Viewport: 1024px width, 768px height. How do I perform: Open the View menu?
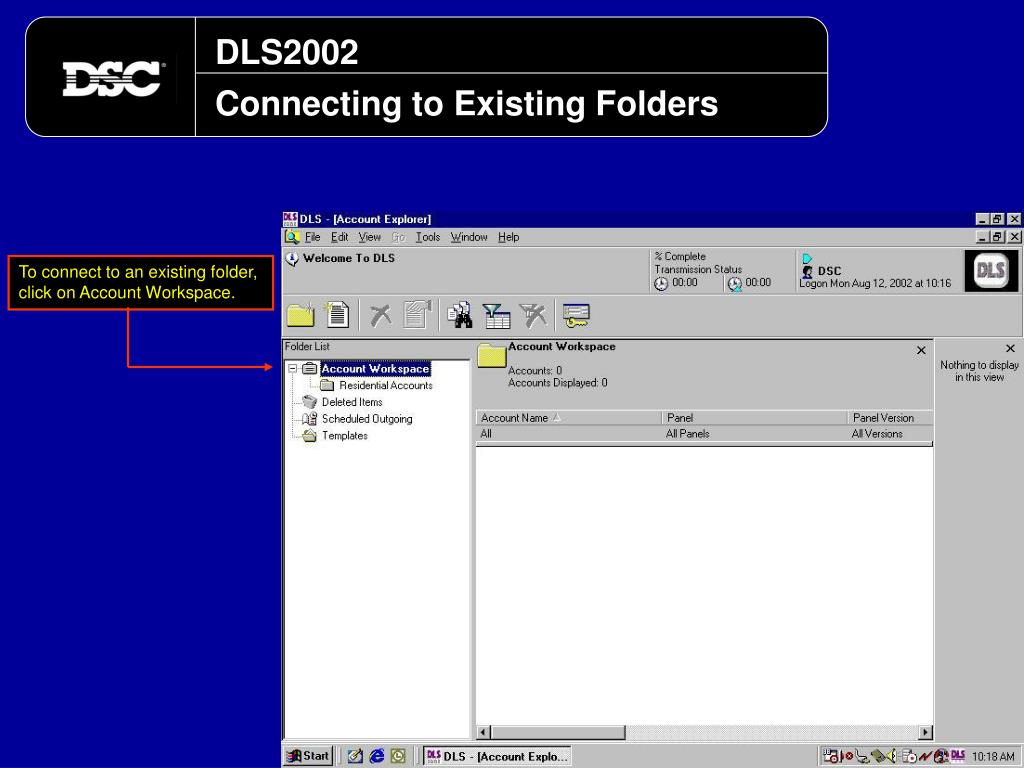[370, 237]
